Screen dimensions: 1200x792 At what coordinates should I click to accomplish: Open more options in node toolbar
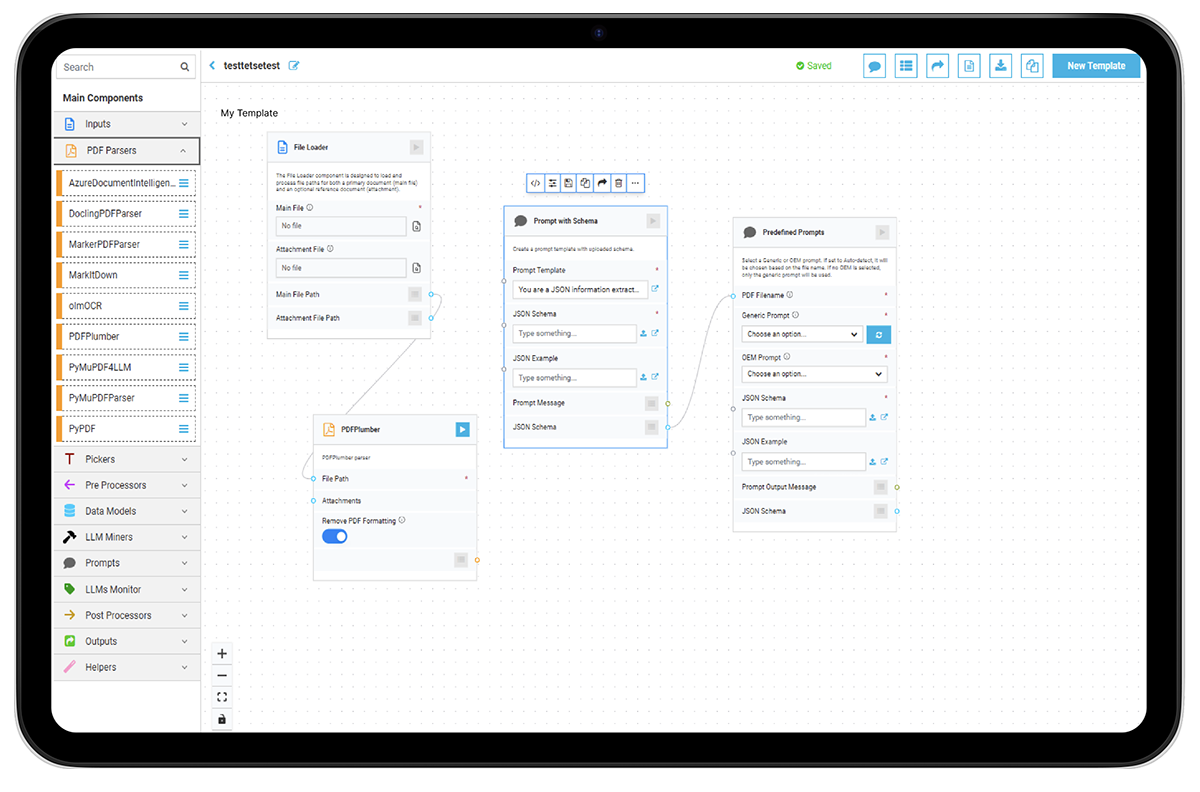coord(636,183)
